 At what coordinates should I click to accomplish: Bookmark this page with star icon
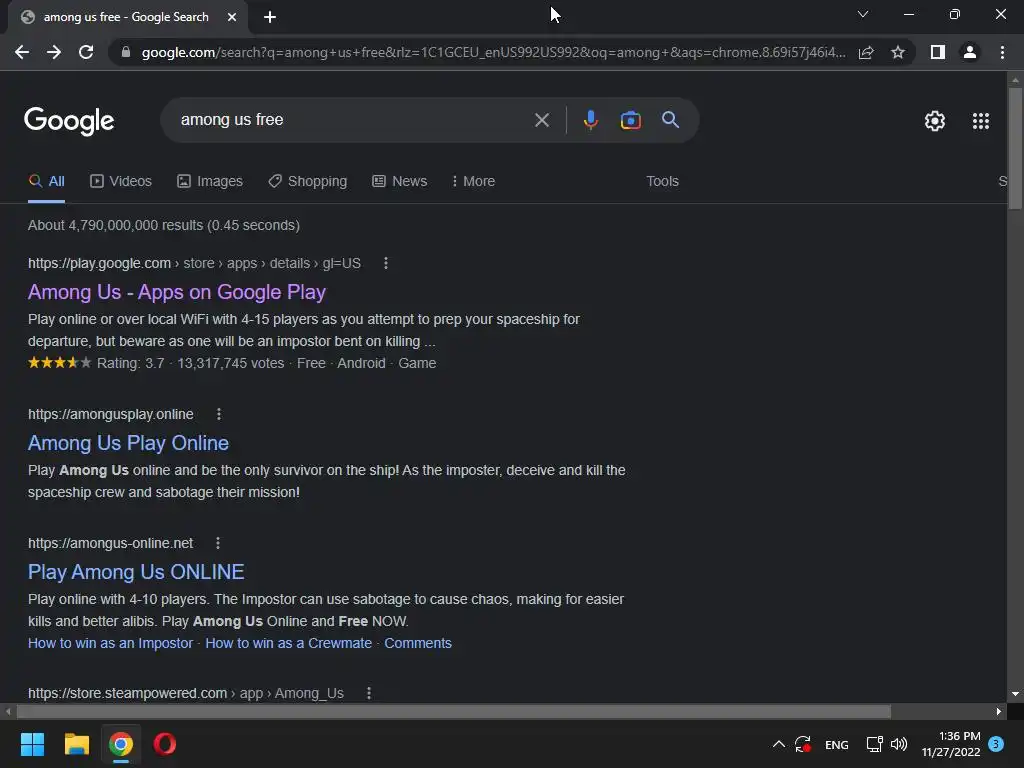click(x=898, y=52)
